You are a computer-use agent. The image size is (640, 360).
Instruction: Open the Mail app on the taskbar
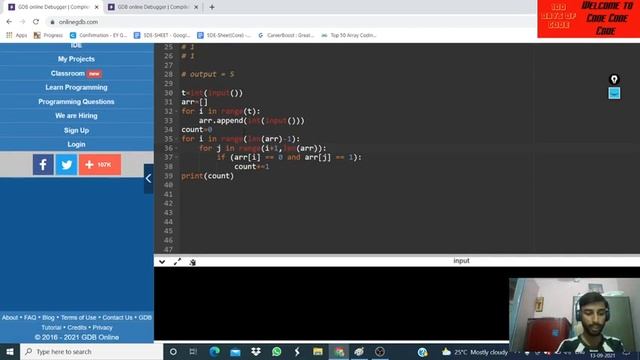[x=235, y=351]
